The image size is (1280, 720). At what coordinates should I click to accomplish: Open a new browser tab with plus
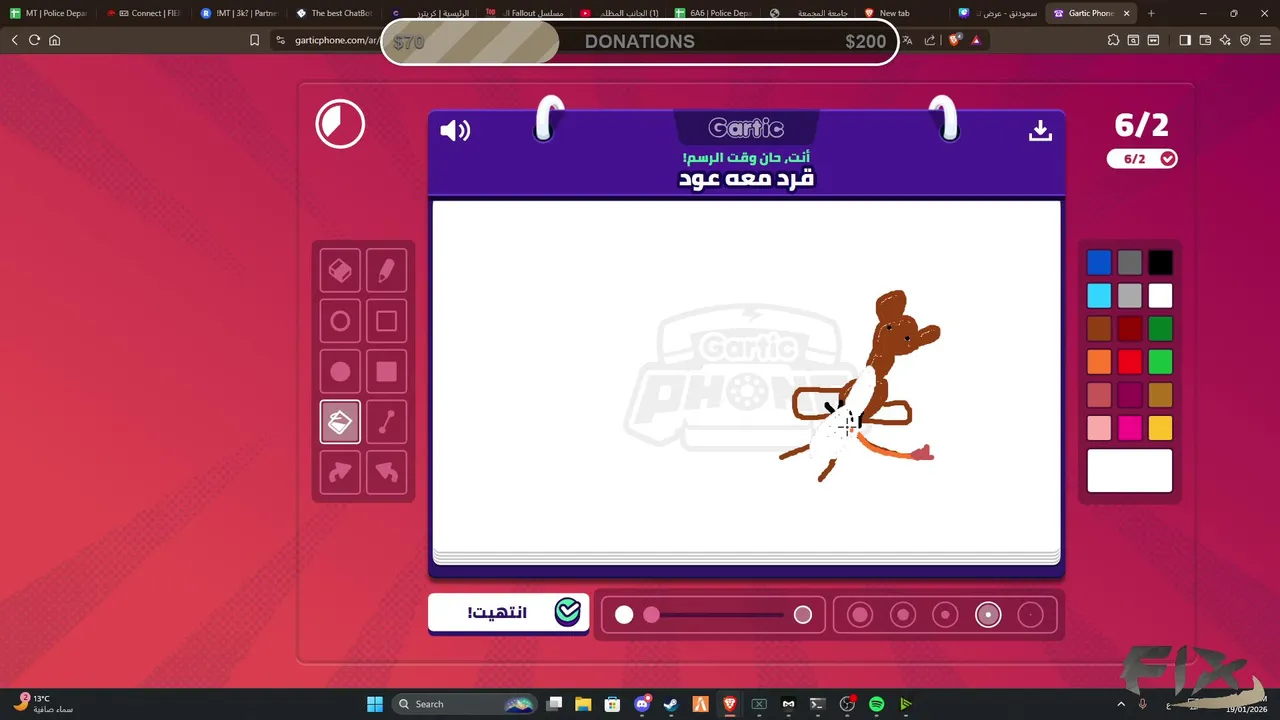(x=1151, y=13)
